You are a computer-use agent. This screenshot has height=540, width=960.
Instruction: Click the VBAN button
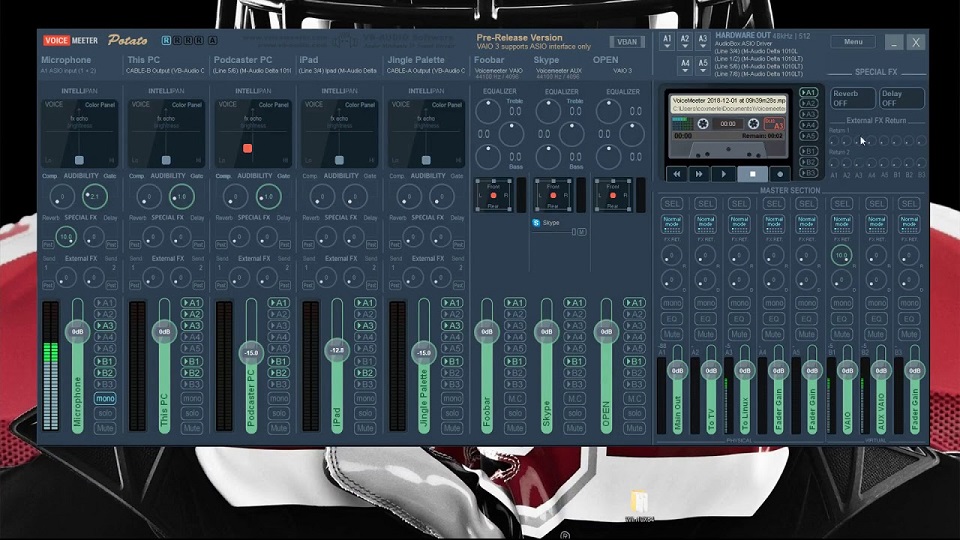(x=627, y=42)
